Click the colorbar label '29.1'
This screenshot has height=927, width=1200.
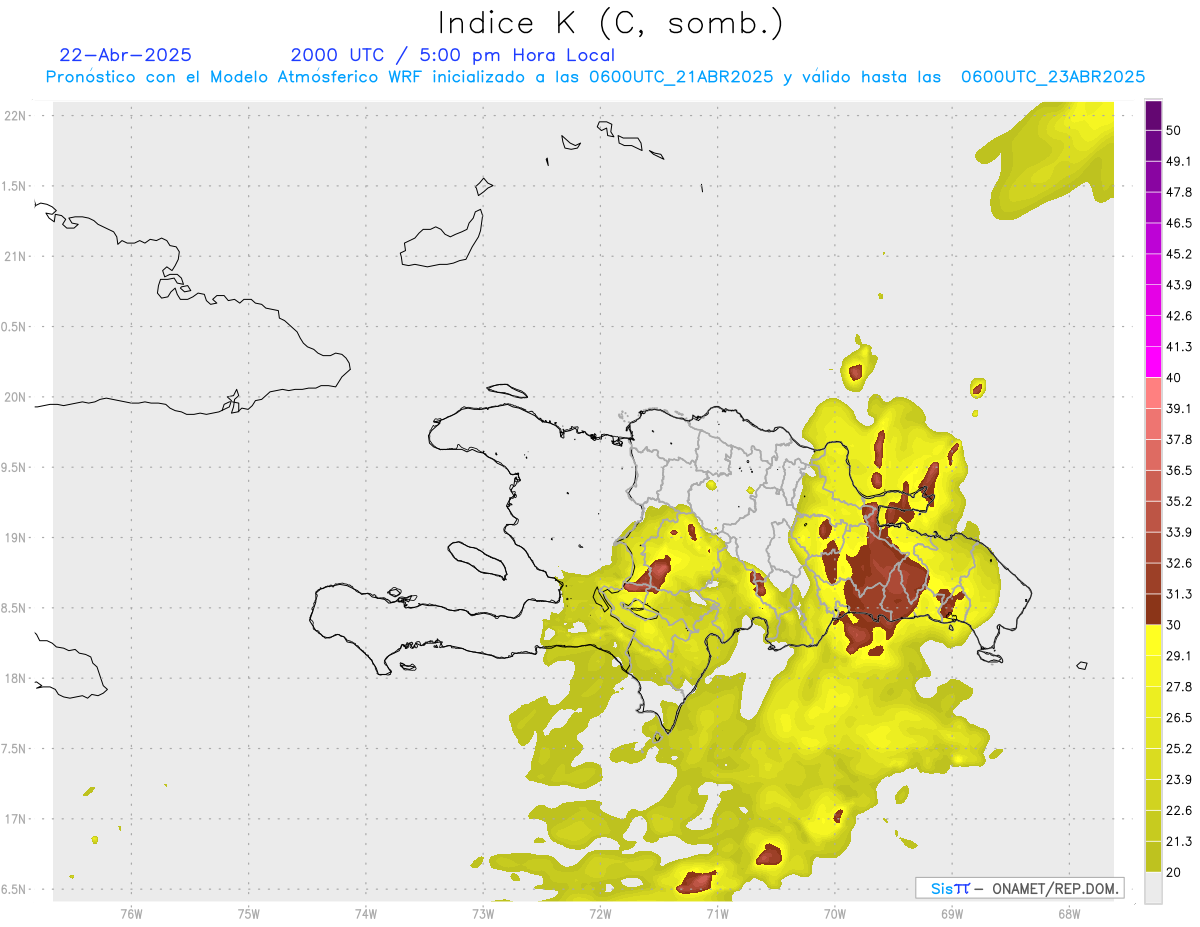click(x=1179, y=657)
